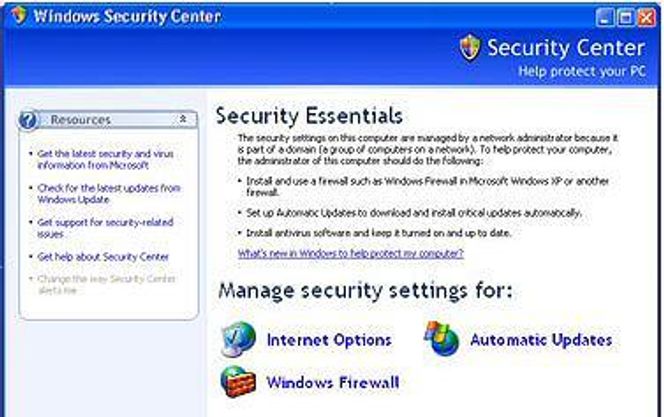Open What's new in Windows help link
664x417 pixels.
tap(351, 254)
